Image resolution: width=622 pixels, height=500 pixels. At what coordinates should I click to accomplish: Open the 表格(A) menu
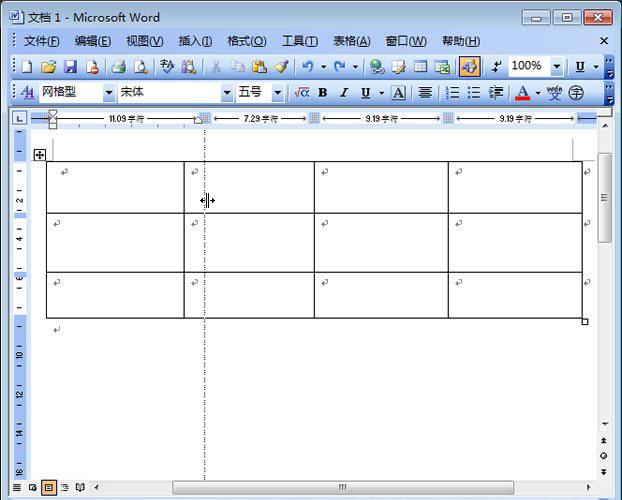pyautogui.click(x=351, y=41)
